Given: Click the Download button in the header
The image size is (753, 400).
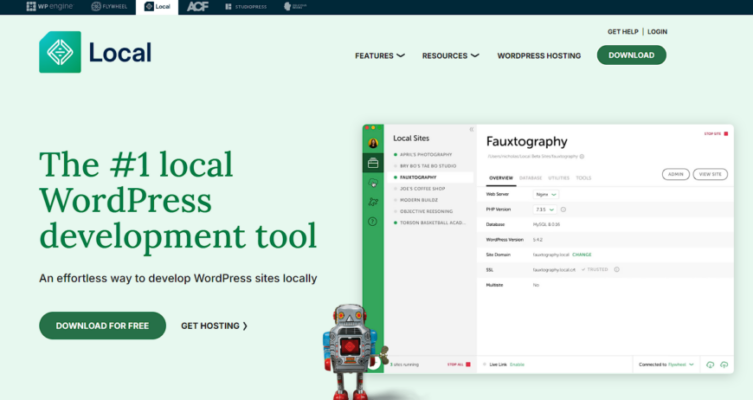Looking at the screenshot, I should [x=631, y=55].
